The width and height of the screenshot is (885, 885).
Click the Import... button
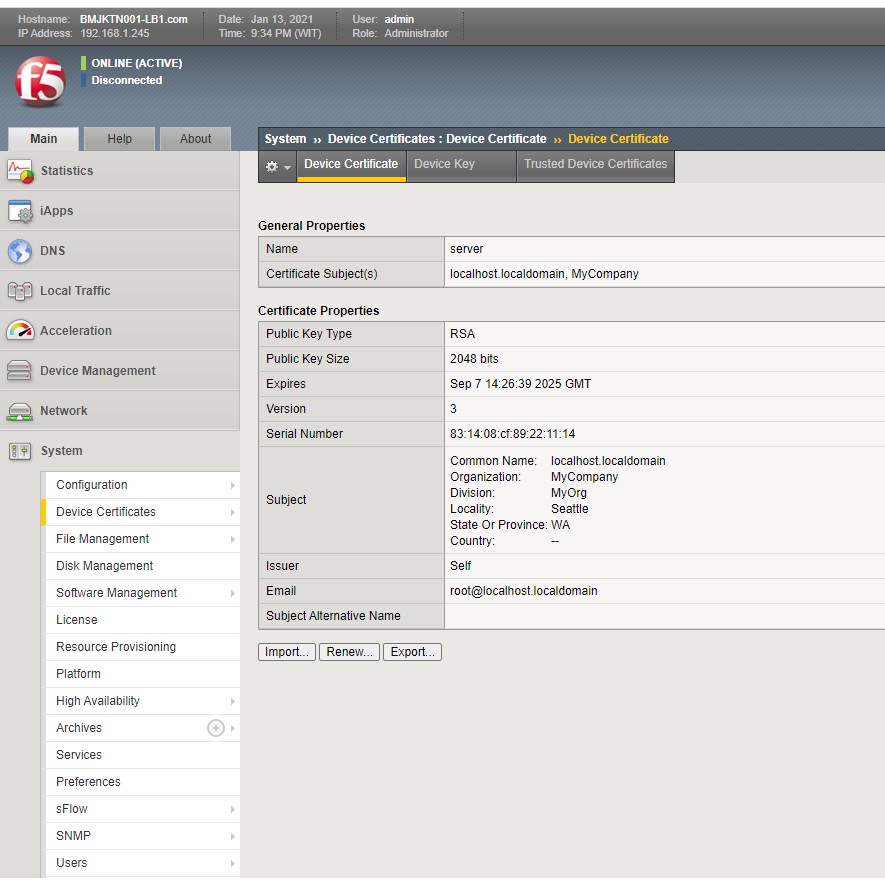[287, 652]
